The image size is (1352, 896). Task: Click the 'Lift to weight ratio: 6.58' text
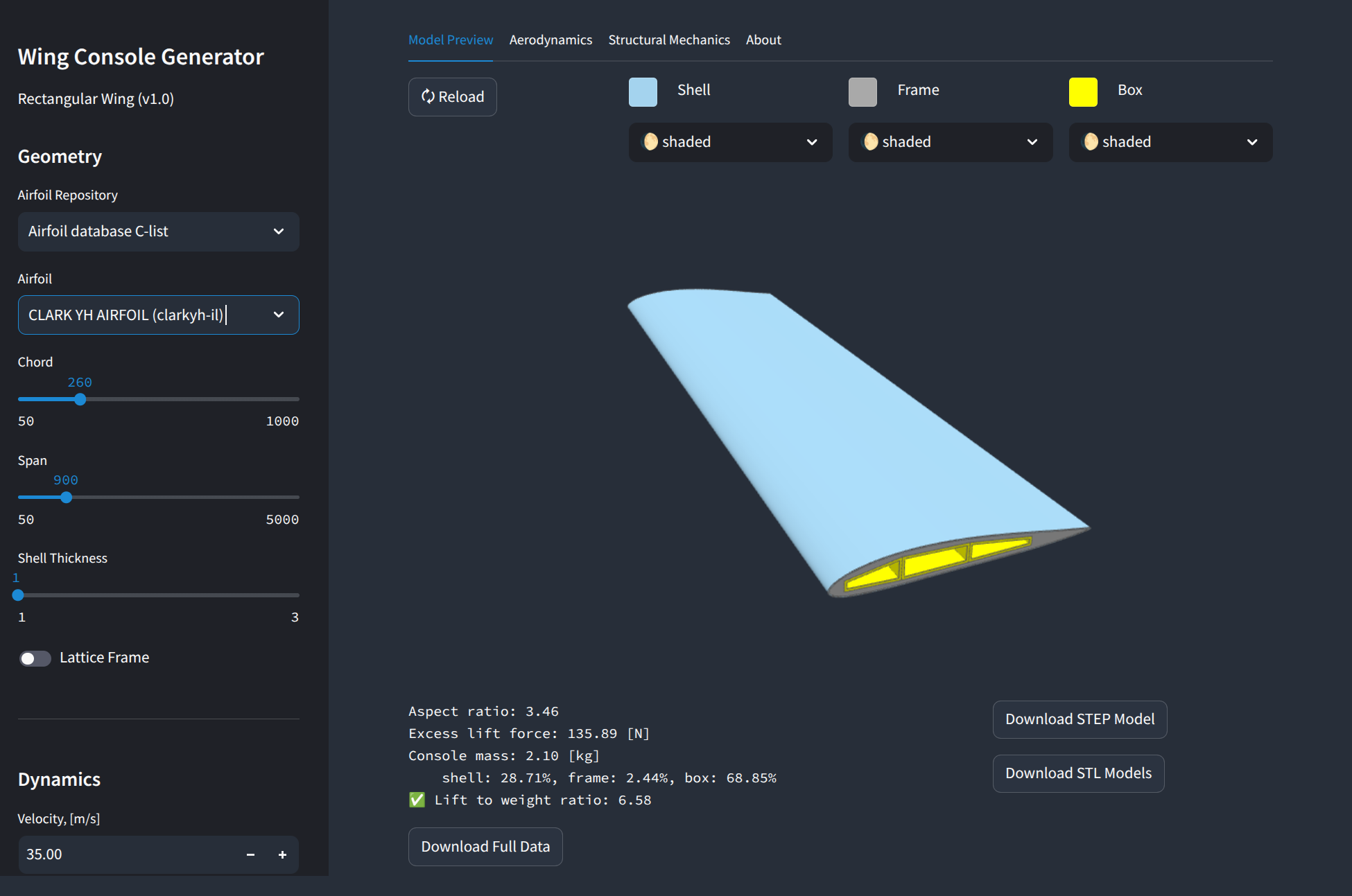(543, 800)
